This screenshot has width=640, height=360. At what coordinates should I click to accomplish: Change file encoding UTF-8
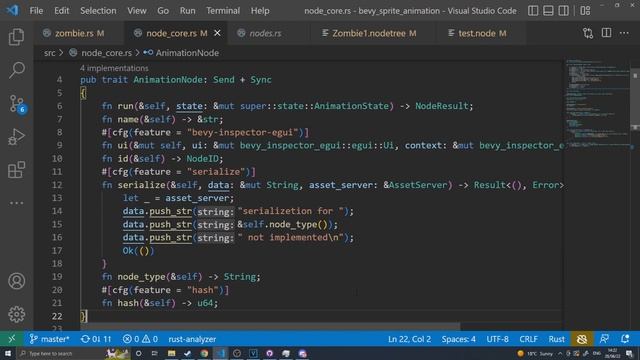coord(497,339)
